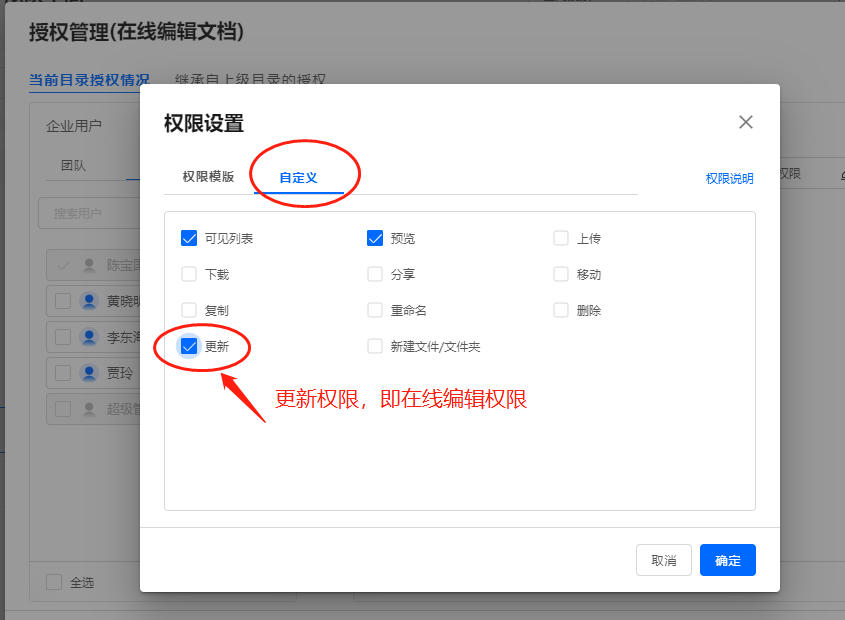Uncheck the 预览 permission checkbox
Image resolution: width=845 pixels, height=620 pixels.
pyautogui.click(x=375, y=238)
